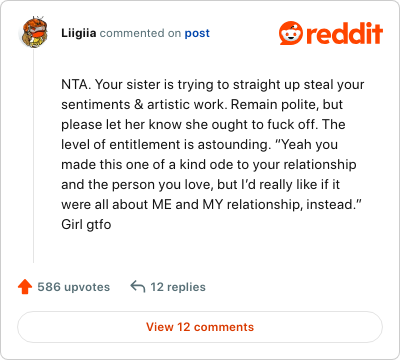Click the "View 12 comments" button
This screenshot has height=360, width=400.
(x=200, y=327)
